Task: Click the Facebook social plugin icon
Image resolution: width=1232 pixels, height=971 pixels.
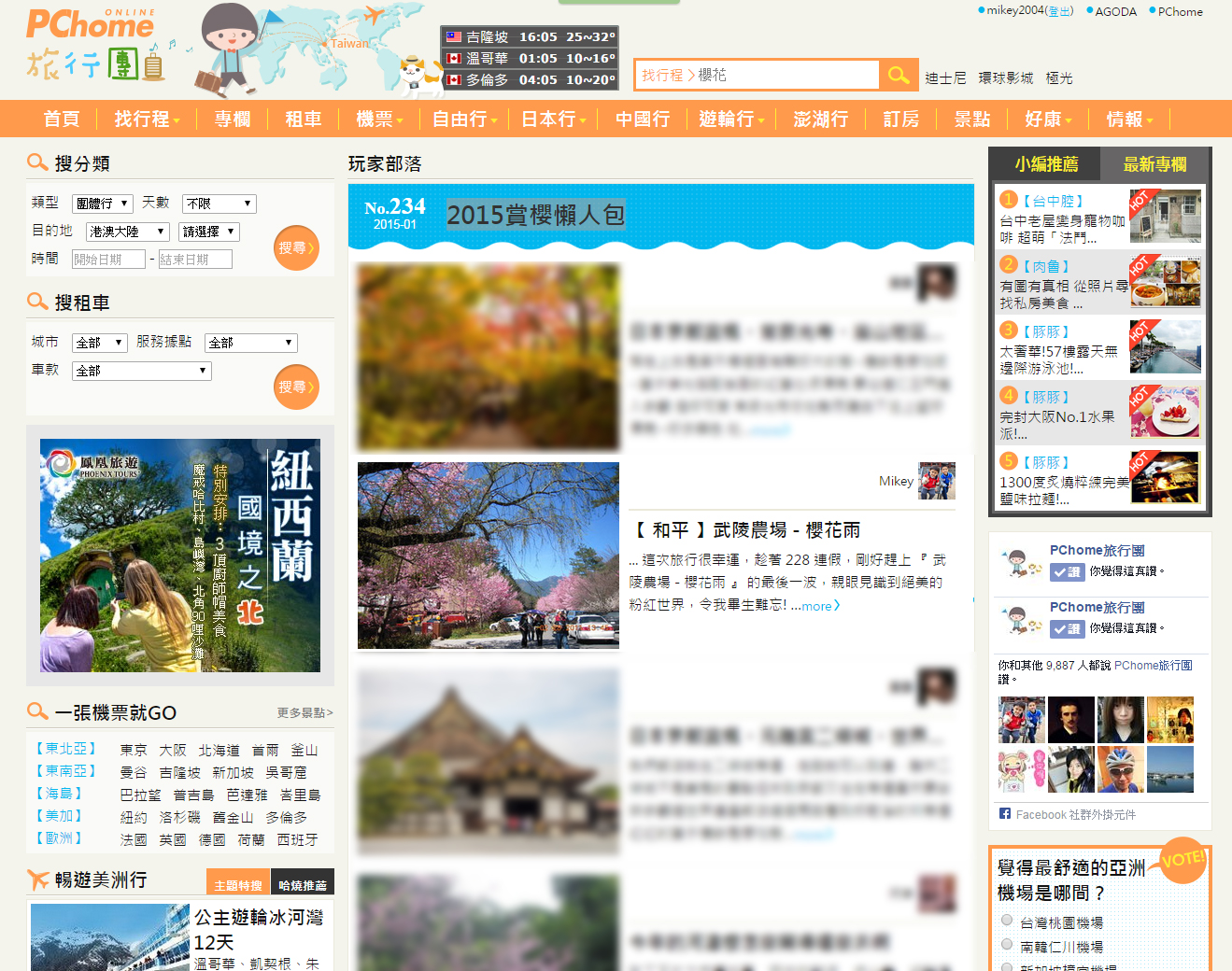Action: (x=1005, y=814)
